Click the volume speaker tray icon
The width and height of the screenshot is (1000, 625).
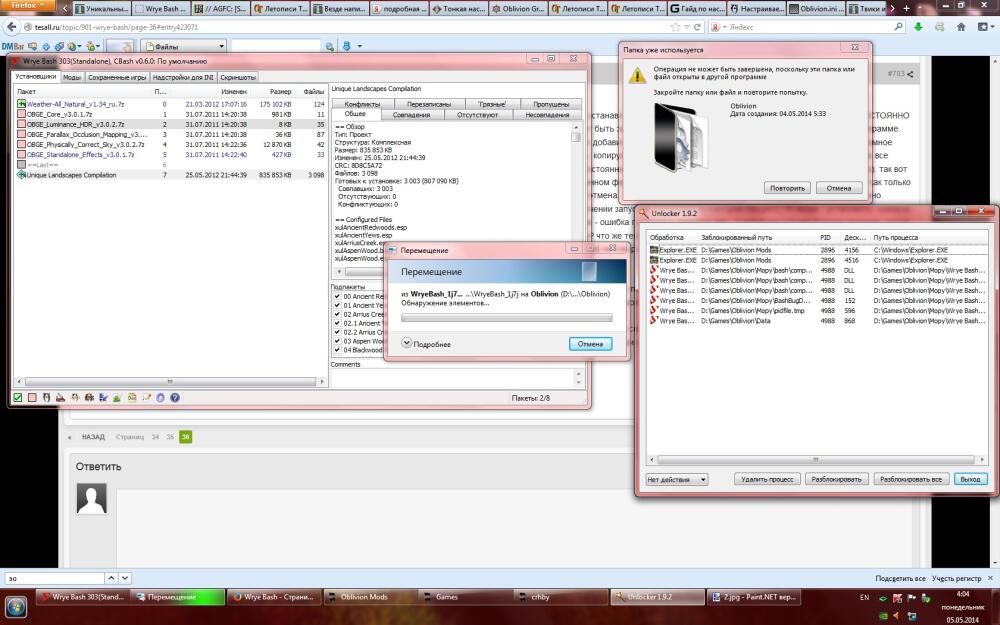(x=897, y=616)
